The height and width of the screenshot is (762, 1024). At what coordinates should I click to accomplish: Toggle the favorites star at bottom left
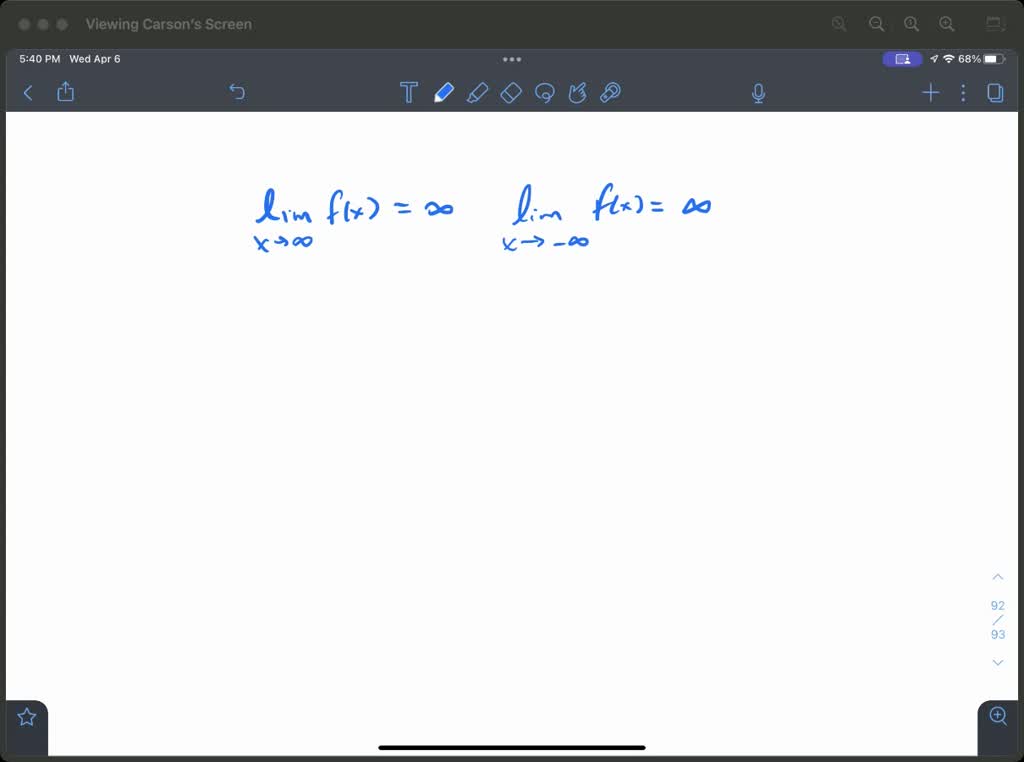(26, 715)
